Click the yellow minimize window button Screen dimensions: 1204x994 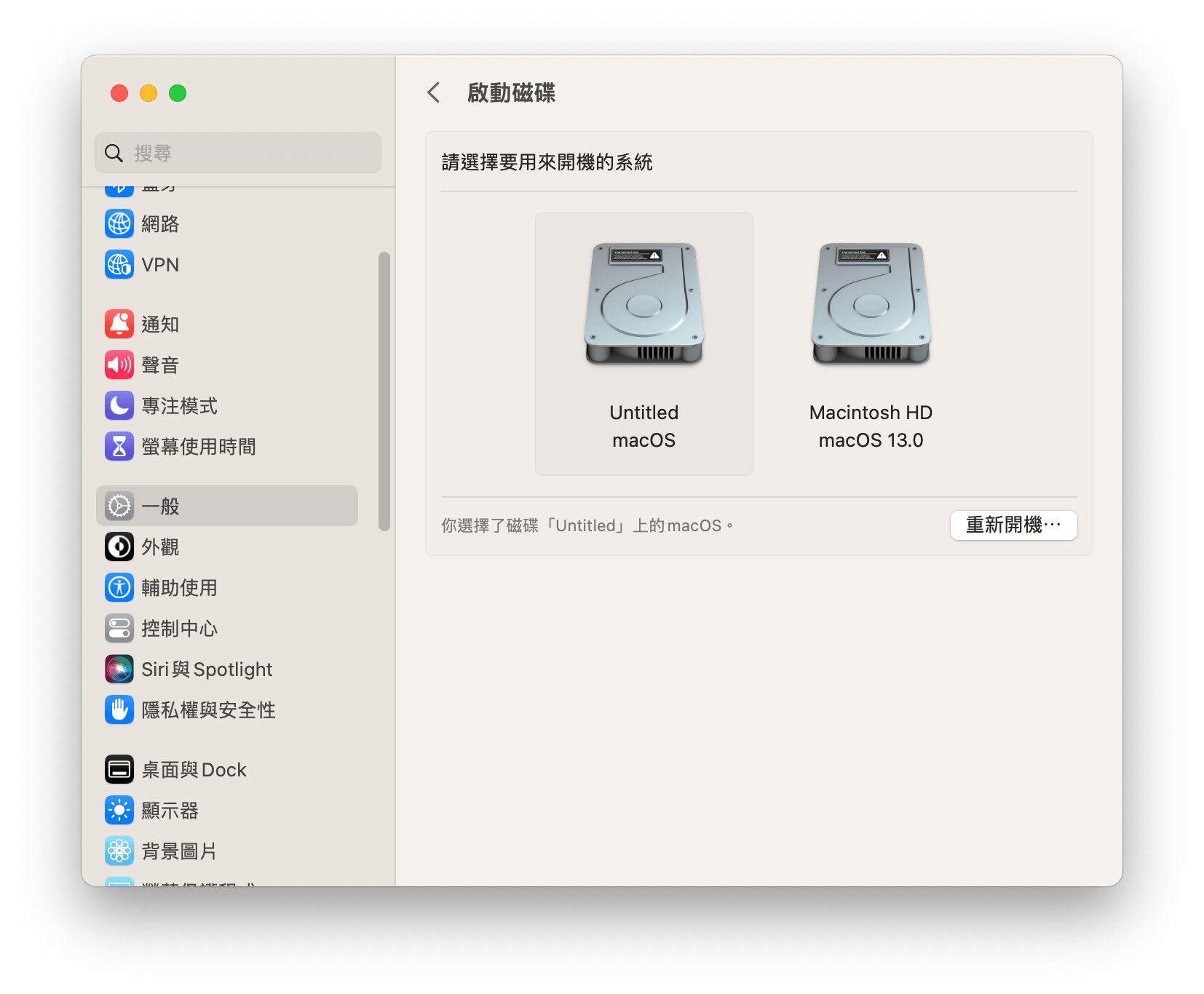[x=148, y=93]
